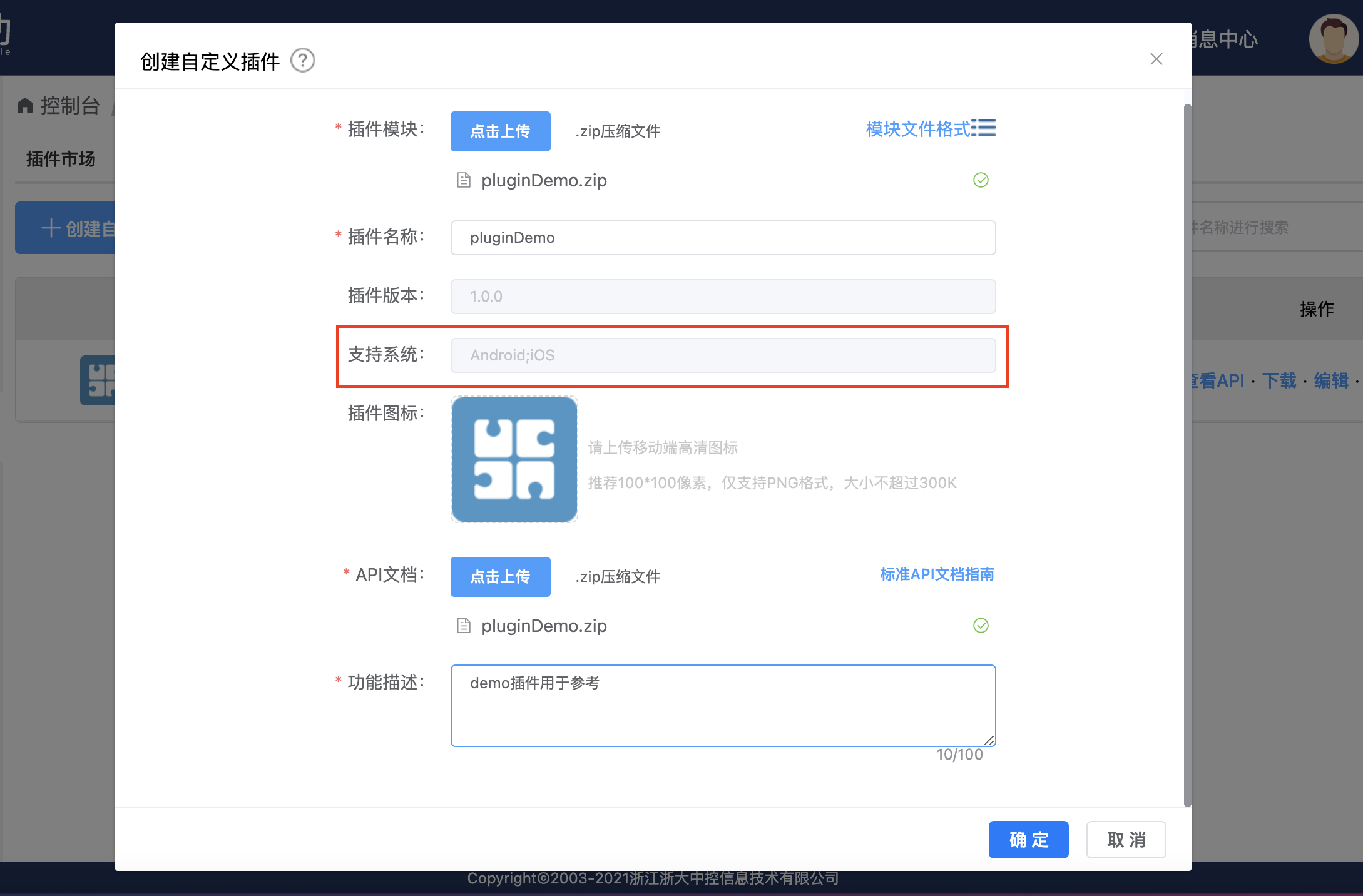Image resolution: width=1363 pixels, height=896 pixels.
Task: Open 消息中心 in the top bar
Action: point(1223,39)
